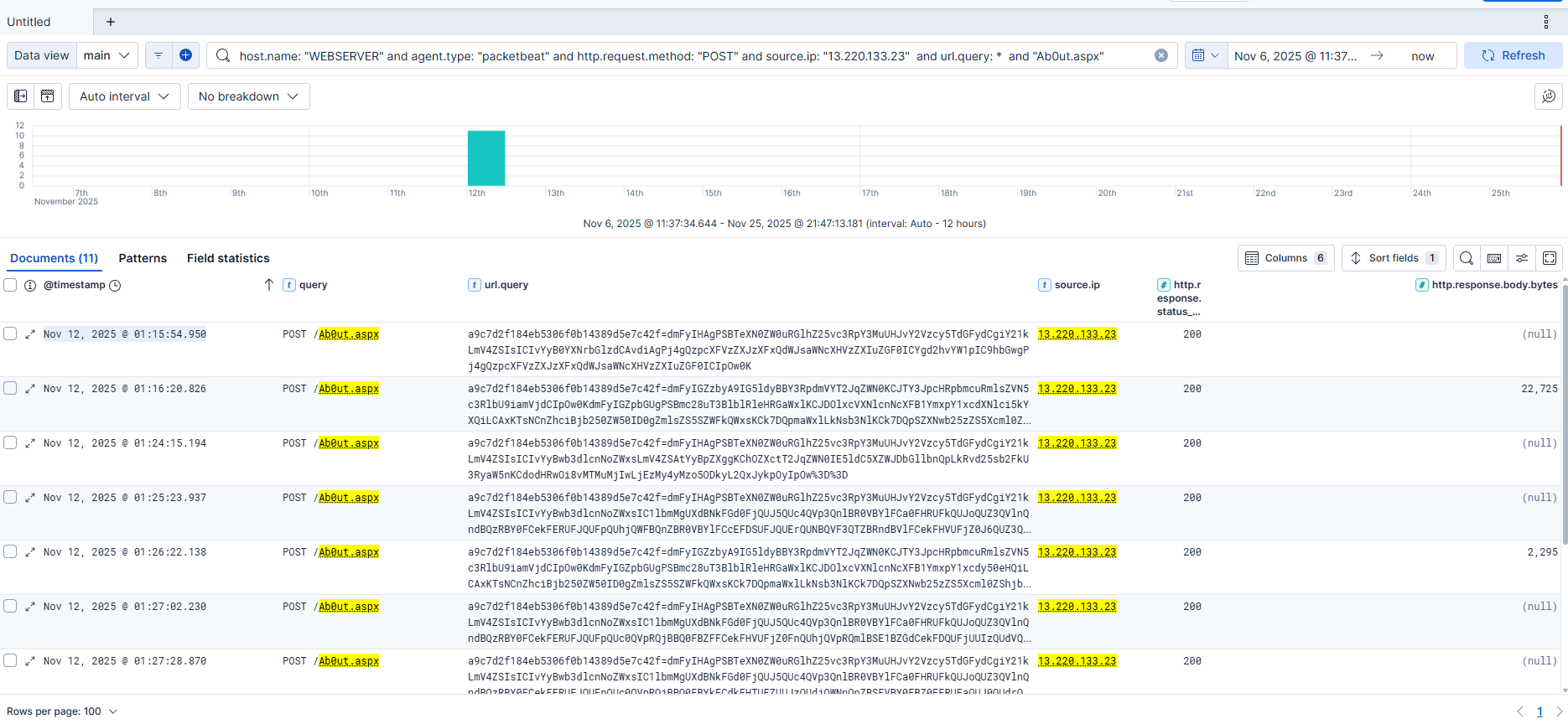1568x724 pixels.
Task: Open keyboard shortcuts icon in table toolbar
Action: coord(1493,258)
